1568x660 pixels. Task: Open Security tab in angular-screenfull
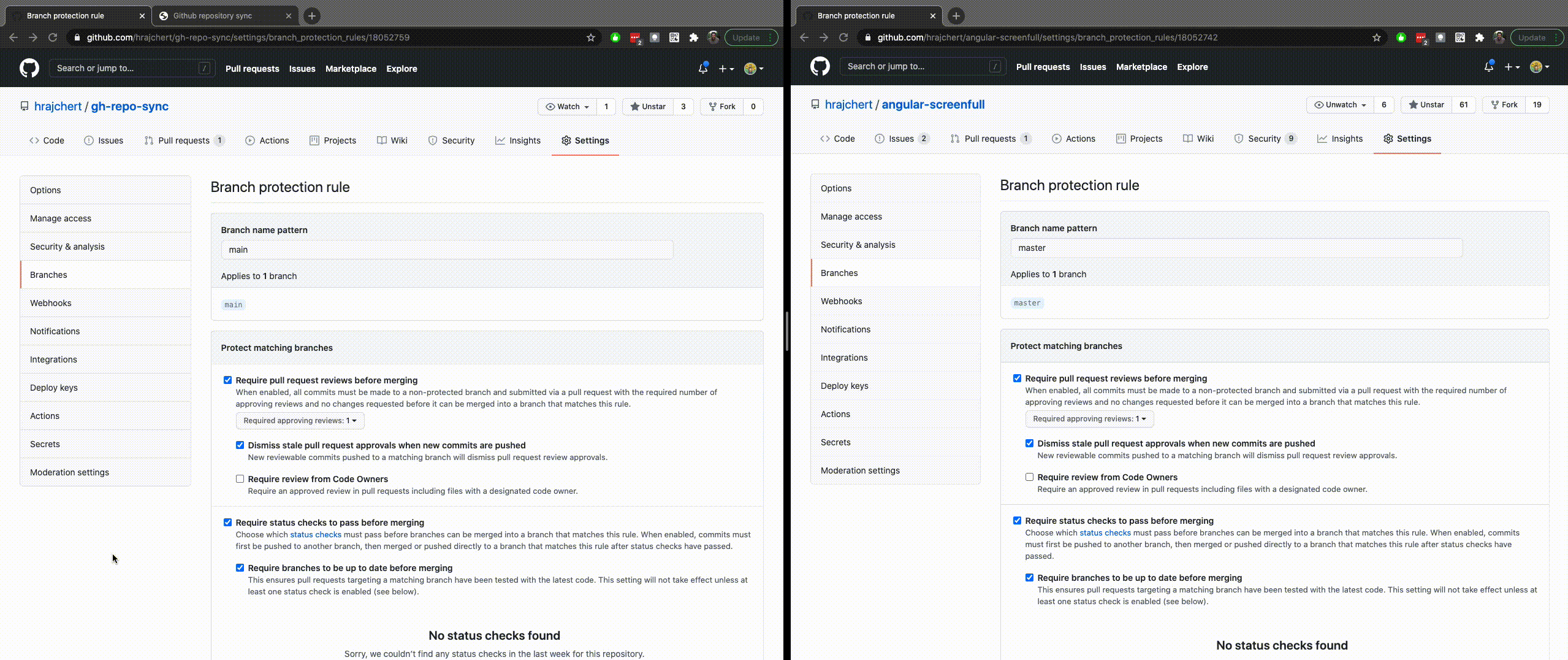tap(1265, 139)
